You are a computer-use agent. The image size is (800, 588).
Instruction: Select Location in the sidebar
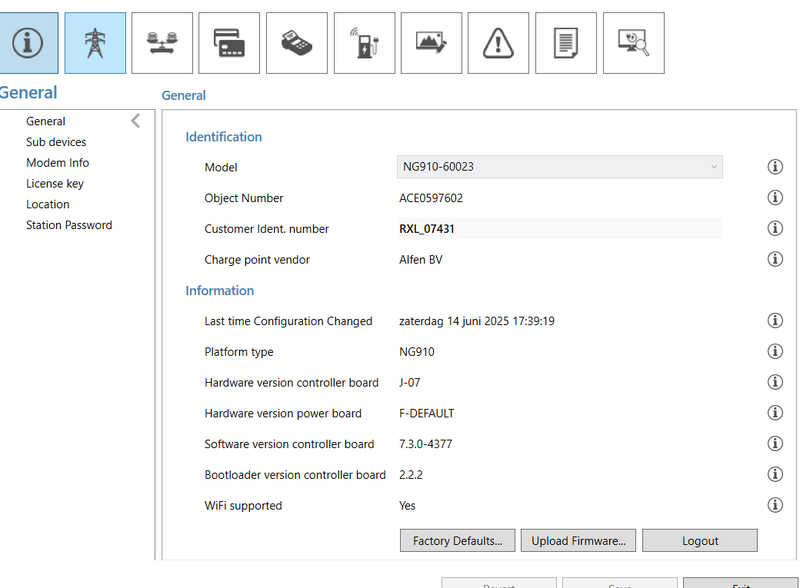click(47, 204)
